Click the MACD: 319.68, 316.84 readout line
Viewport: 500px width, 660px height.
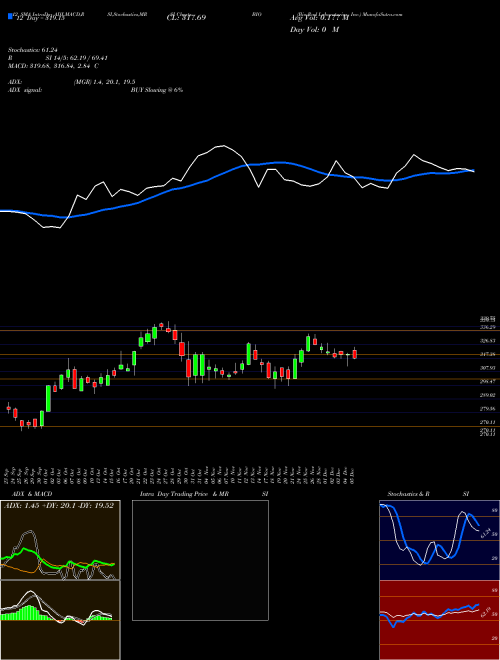[x=53, y=66]
